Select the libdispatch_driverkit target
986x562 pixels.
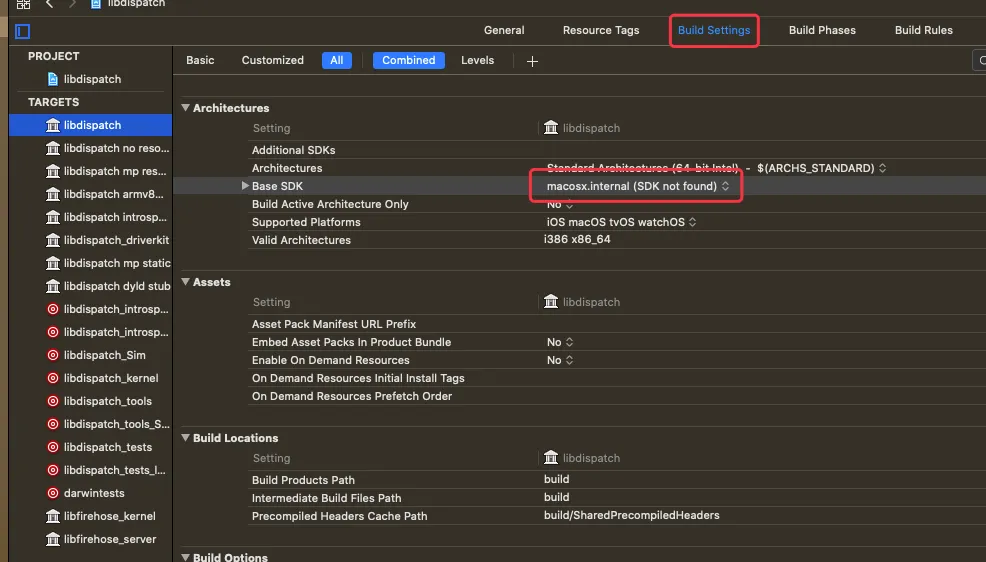(108, 240)
